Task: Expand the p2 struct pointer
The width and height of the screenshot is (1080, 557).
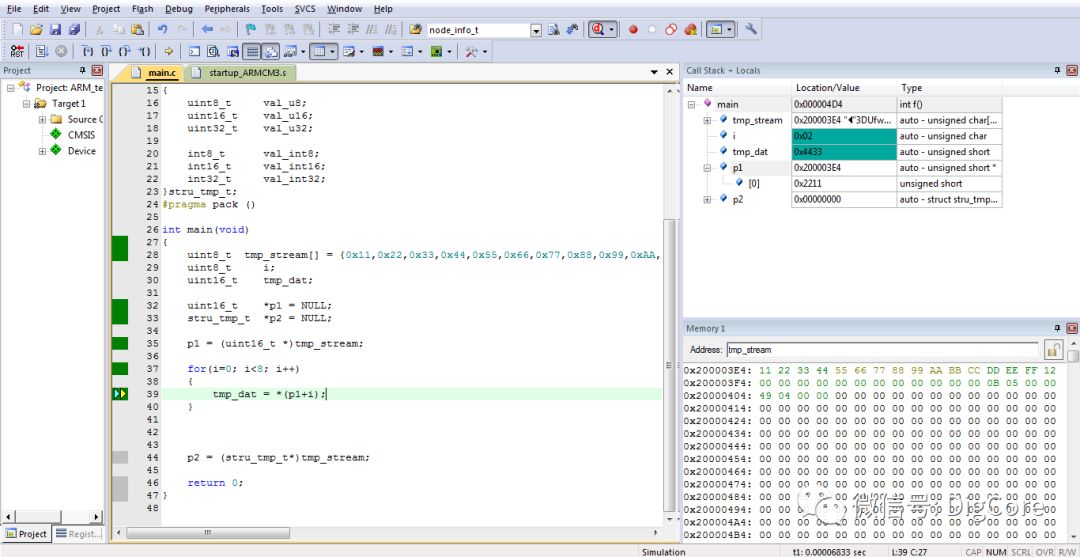Action: (x=707, y=200)
